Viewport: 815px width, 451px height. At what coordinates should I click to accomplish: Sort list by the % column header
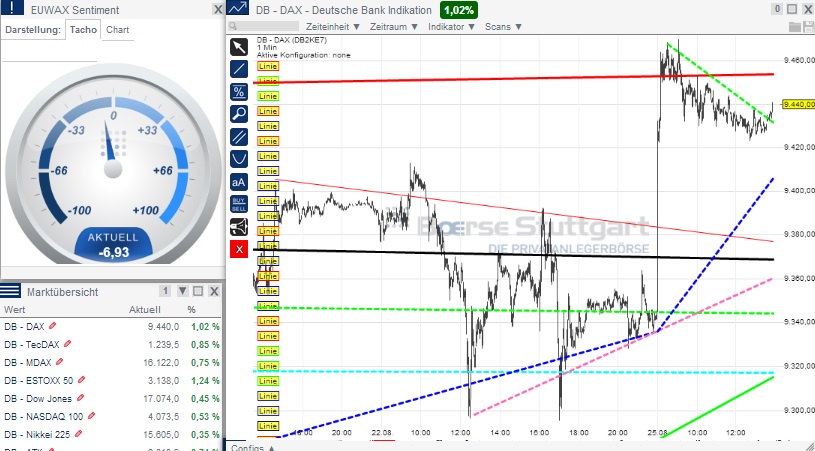[x=191, y=310]
